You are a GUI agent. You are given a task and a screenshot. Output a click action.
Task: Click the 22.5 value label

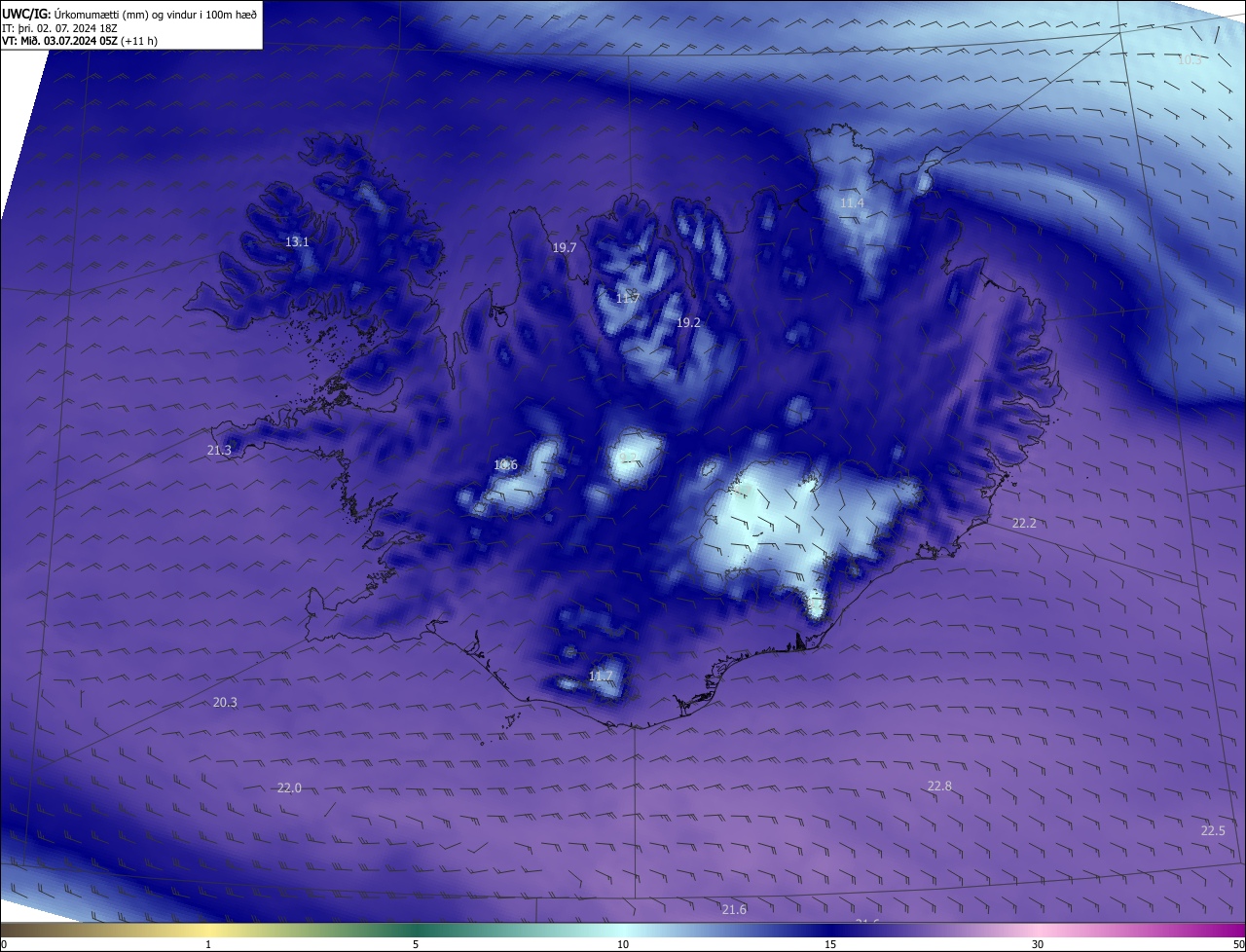point(1213,830)
